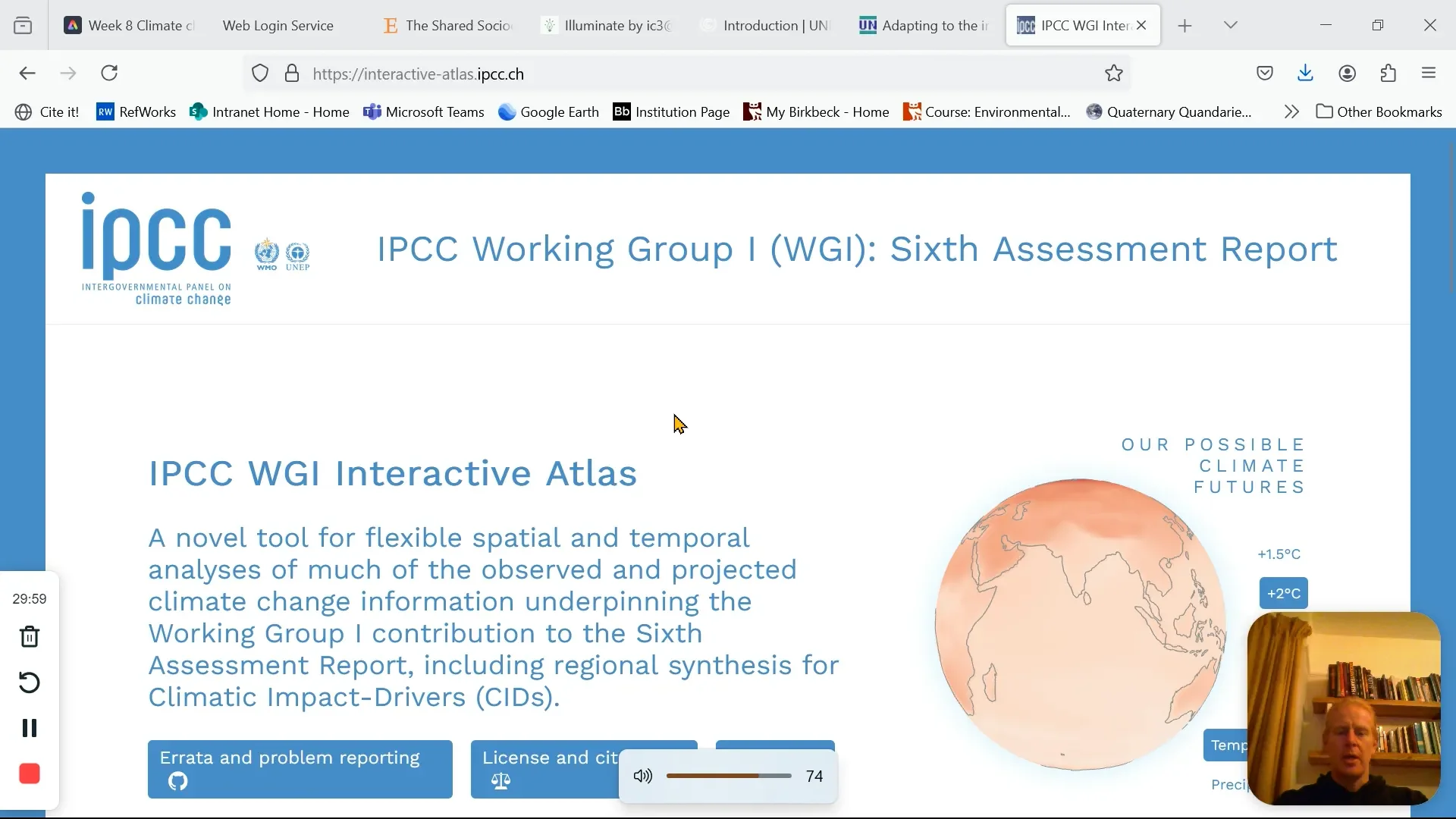The width and height of the screenshot is (1456, 819).
Task: Restart recording using circular arrow icon
Action: [29, 682]
